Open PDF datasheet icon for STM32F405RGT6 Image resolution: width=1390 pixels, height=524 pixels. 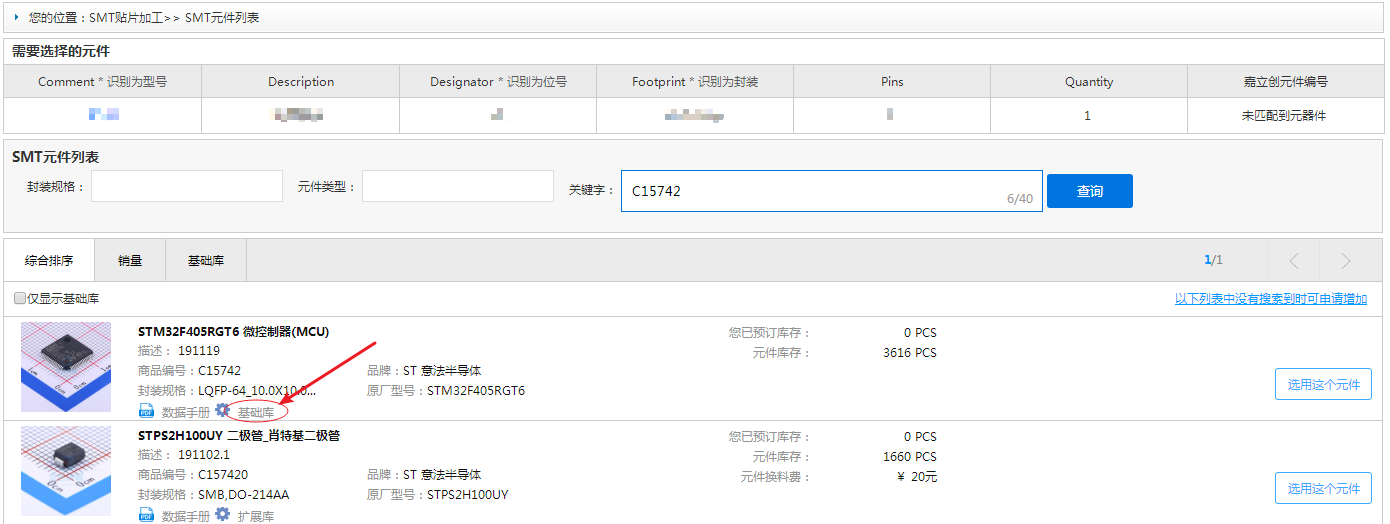click(x=146, y=411)
